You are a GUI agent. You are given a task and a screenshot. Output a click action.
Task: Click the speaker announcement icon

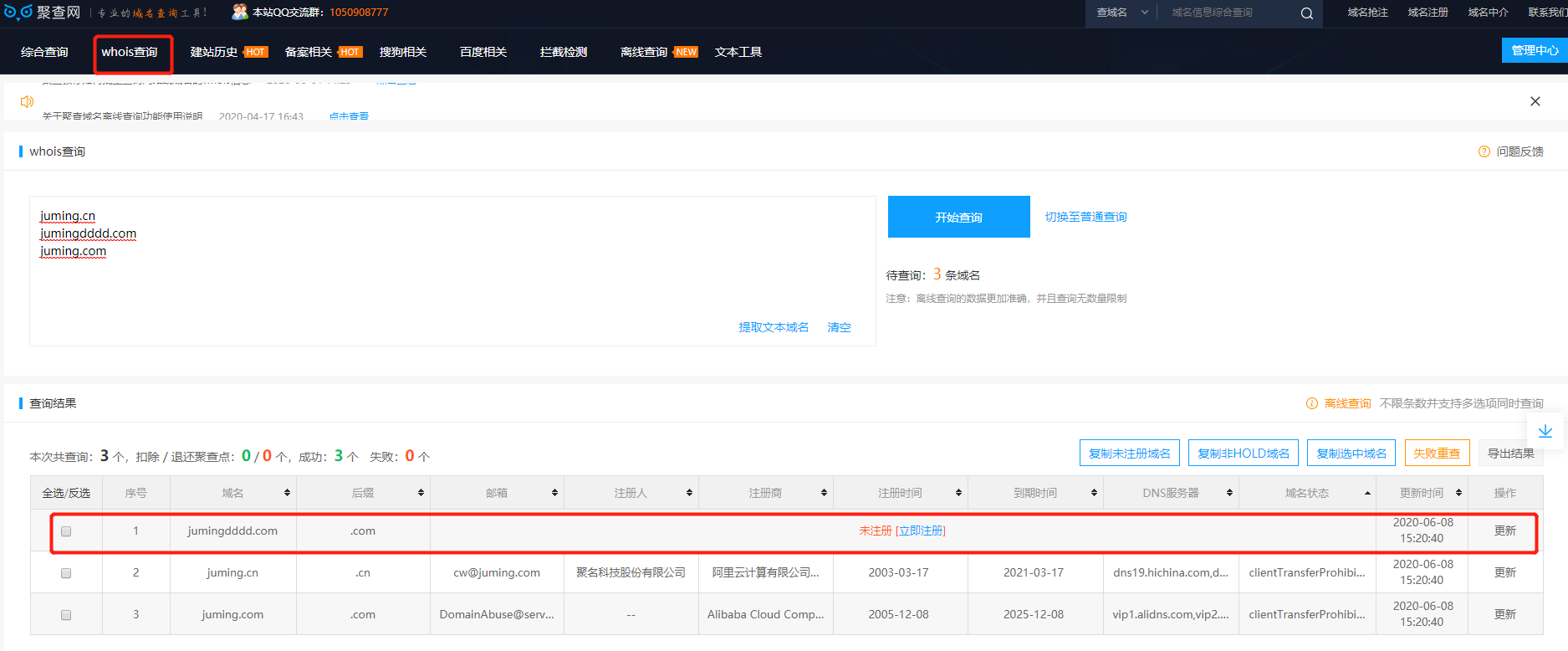pyautogui.click(x=27, y=101)
